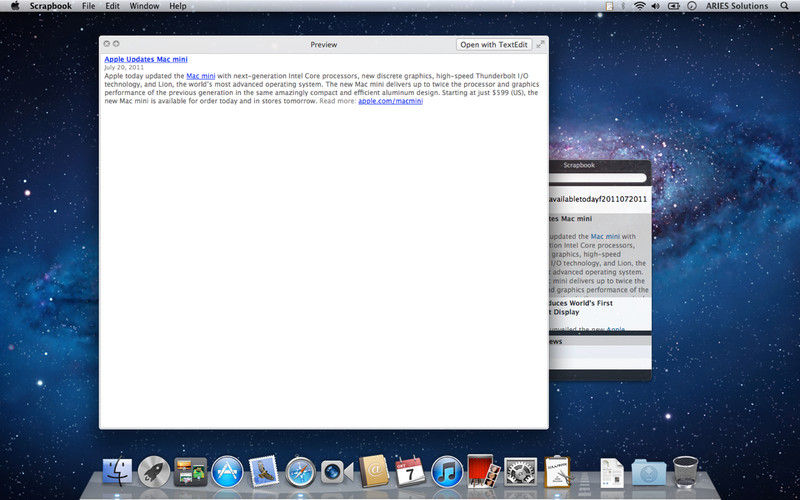Image resolution: width=800 pixels, height=500 pixels.
Task: Click the battery status icon
Action: [x=673, y=6]
